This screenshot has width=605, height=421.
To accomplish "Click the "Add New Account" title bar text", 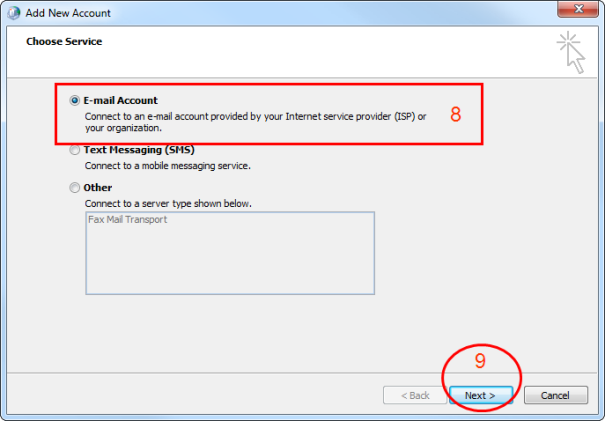I will tap(69, 12).
